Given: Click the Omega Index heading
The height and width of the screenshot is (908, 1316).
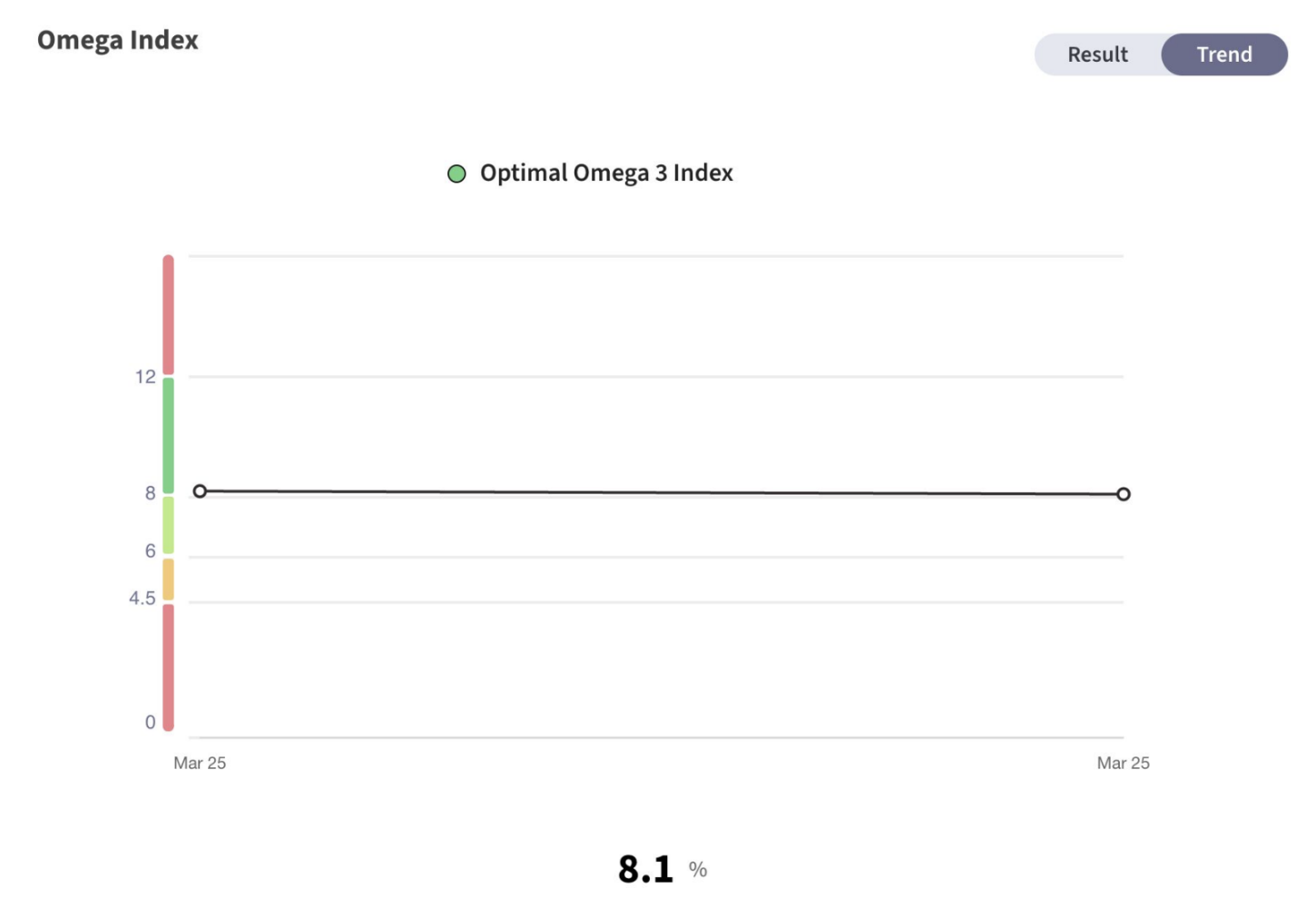Looking at the screenshot, I should (117, 41).
